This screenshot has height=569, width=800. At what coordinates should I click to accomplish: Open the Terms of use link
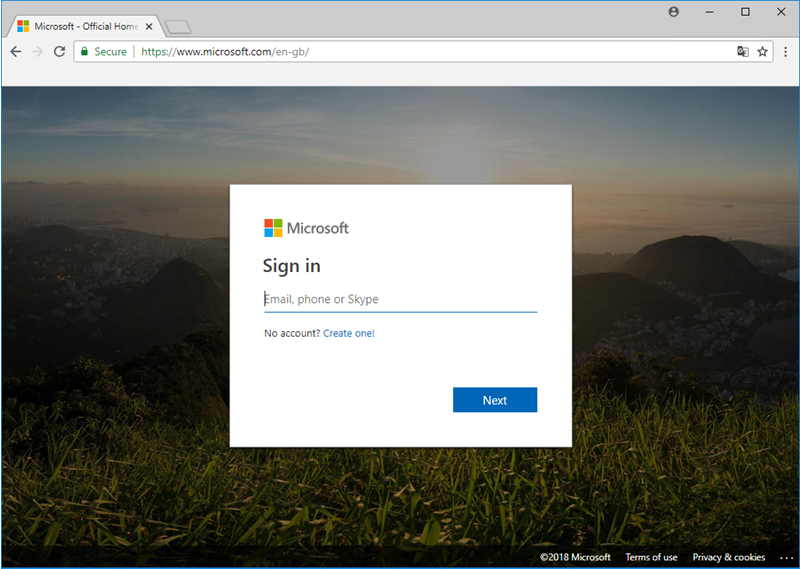point(651,557)
